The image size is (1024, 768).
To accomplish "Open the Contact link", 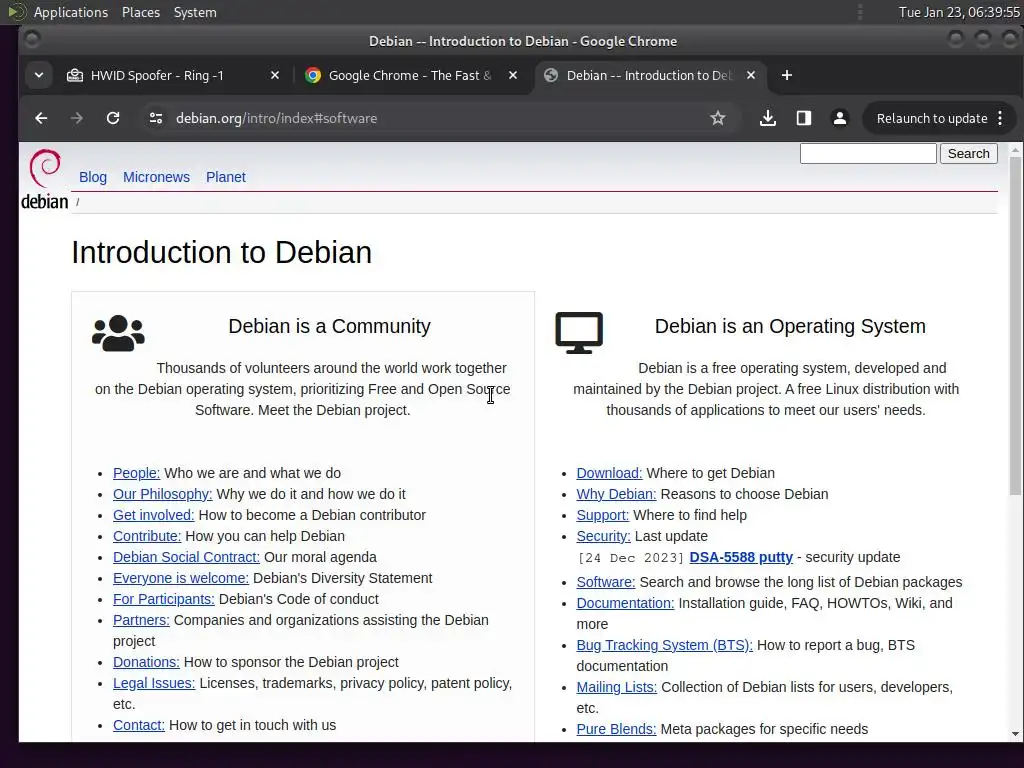I will (x=139, y=725).
